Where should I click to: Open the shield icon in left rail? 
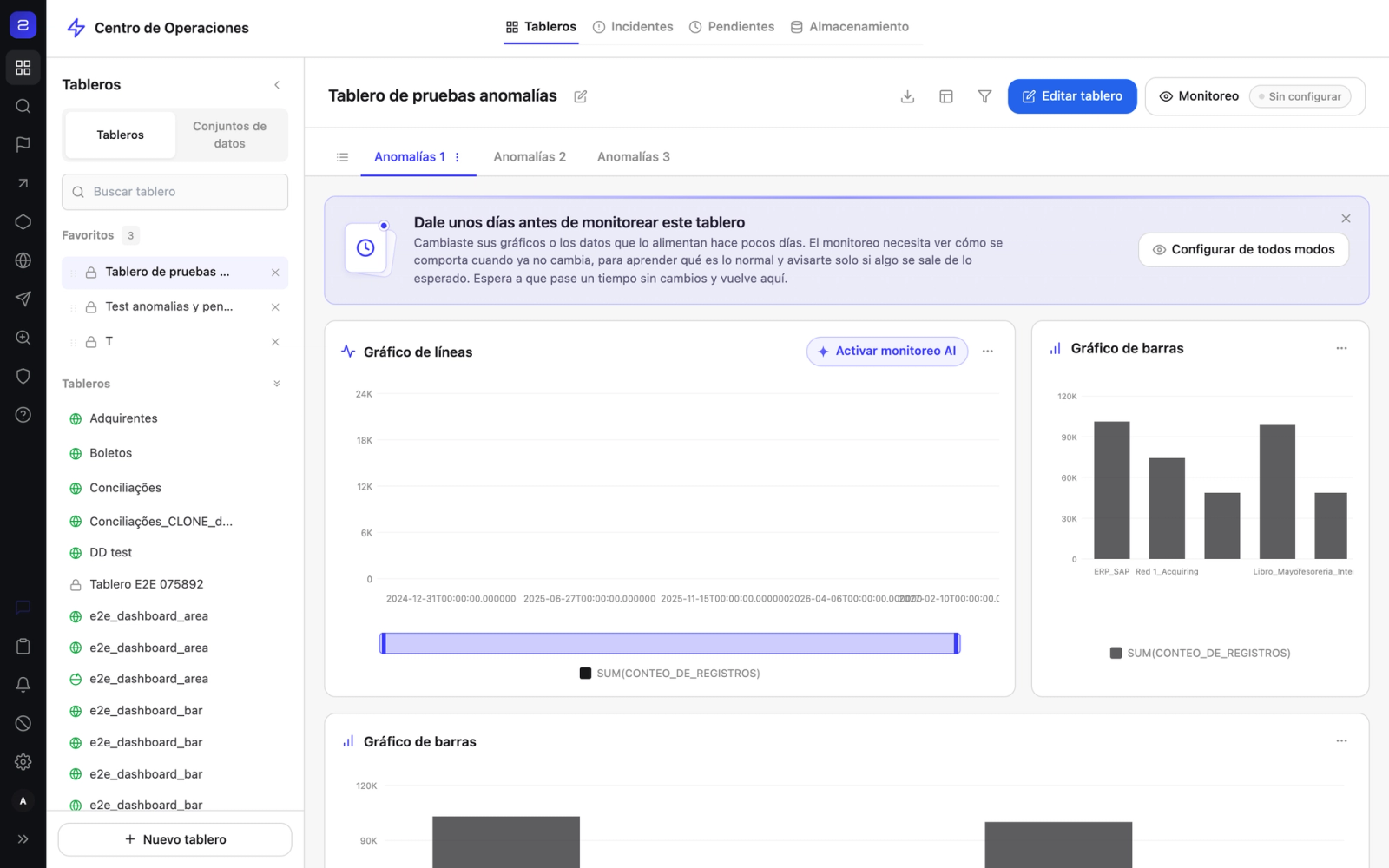23,376
